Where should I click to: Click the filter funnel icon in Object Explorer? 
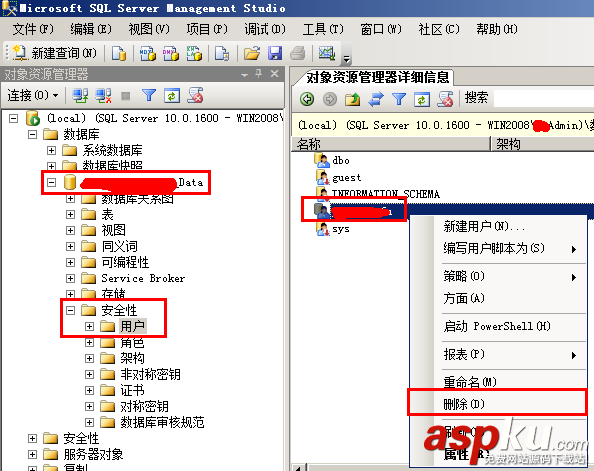[148, 95]
